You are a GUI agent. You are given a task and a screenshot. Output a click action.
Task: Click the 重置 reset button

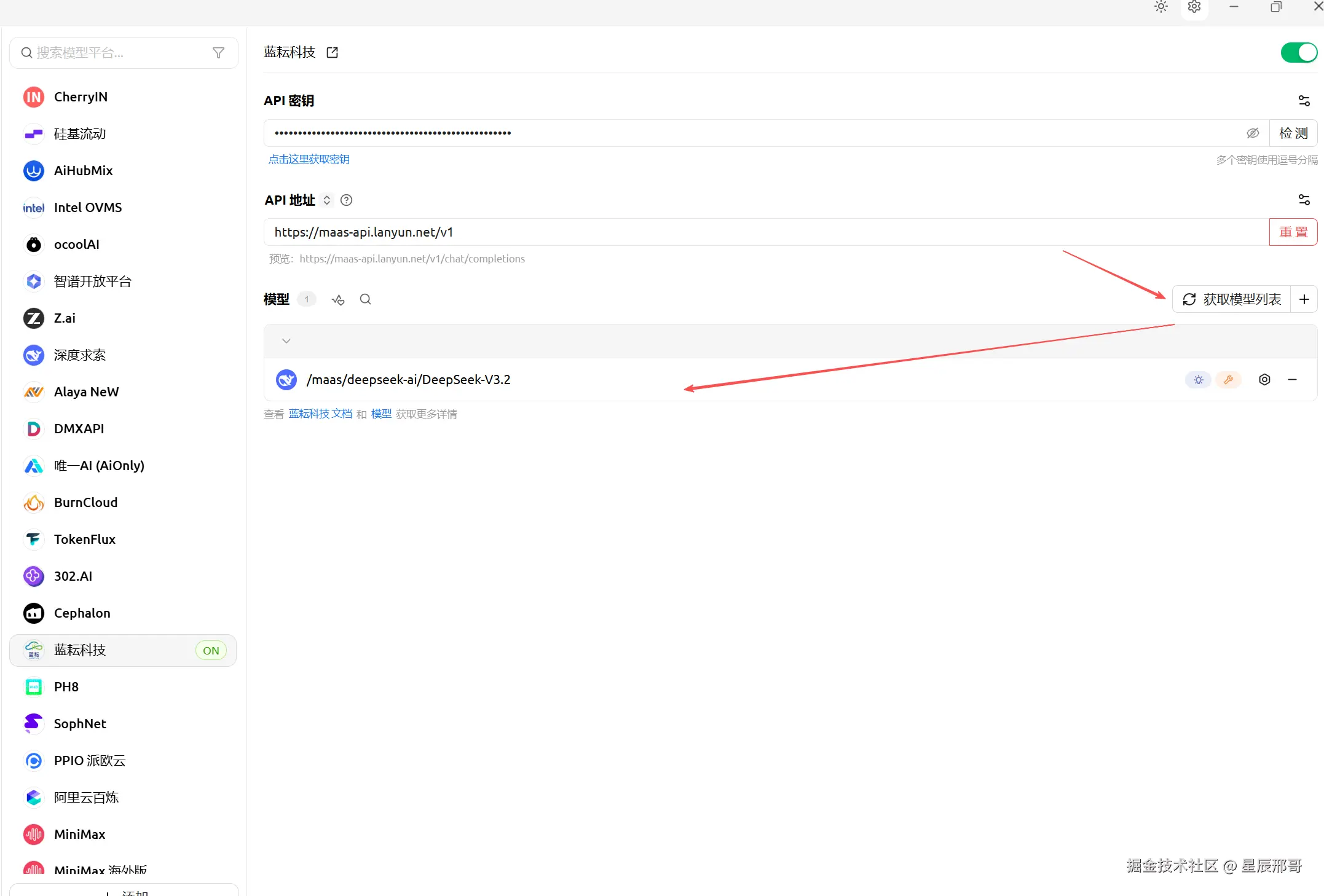coord(1293,232)
